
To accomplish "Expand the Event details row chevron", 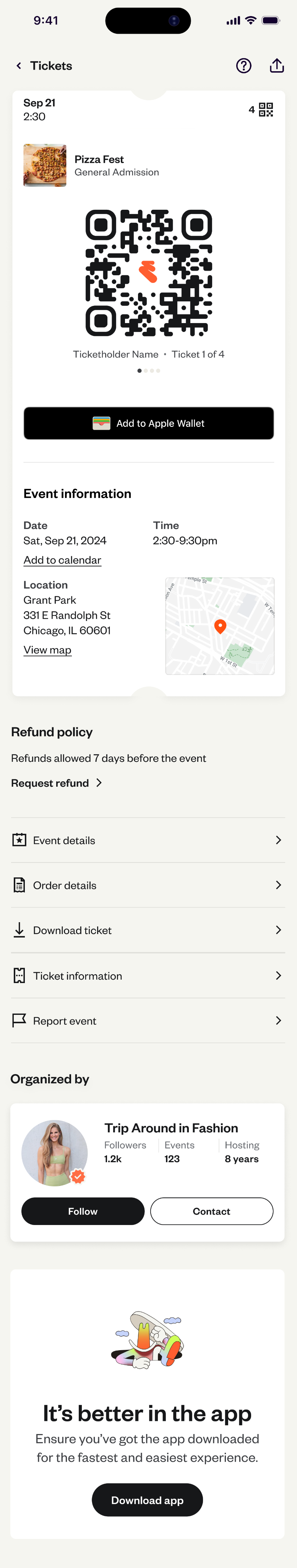I will pyautogui.click(x=278, y=840).
